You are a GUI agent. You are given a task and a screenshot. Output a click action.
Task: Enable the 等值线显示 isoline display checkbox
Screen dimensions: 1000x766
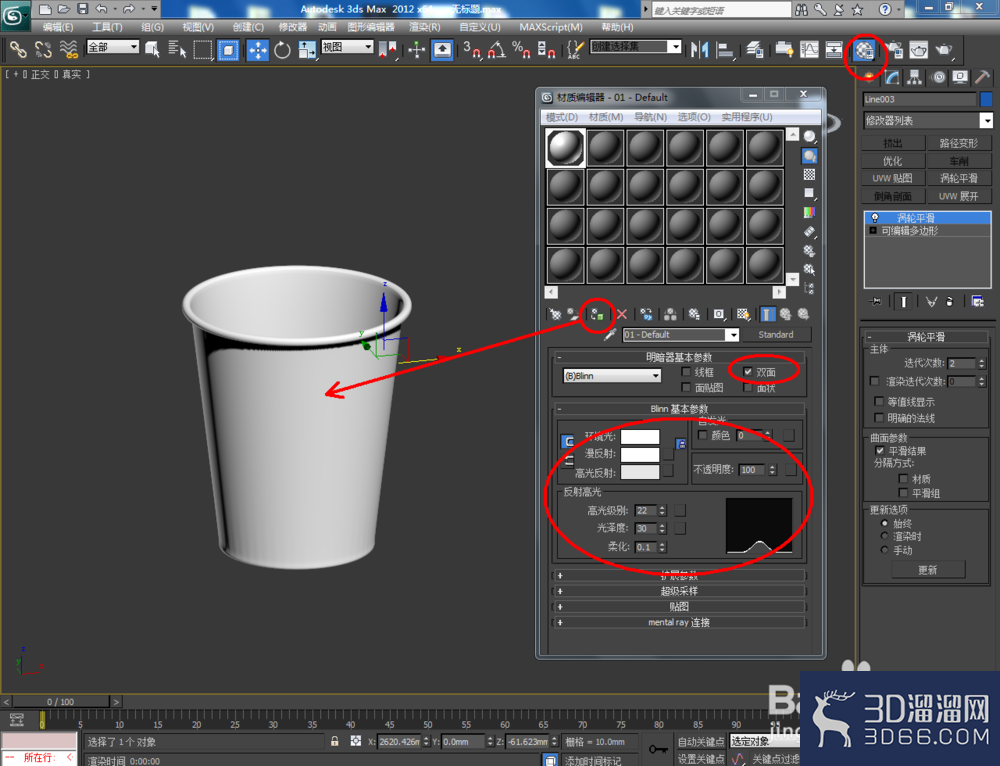879,401
